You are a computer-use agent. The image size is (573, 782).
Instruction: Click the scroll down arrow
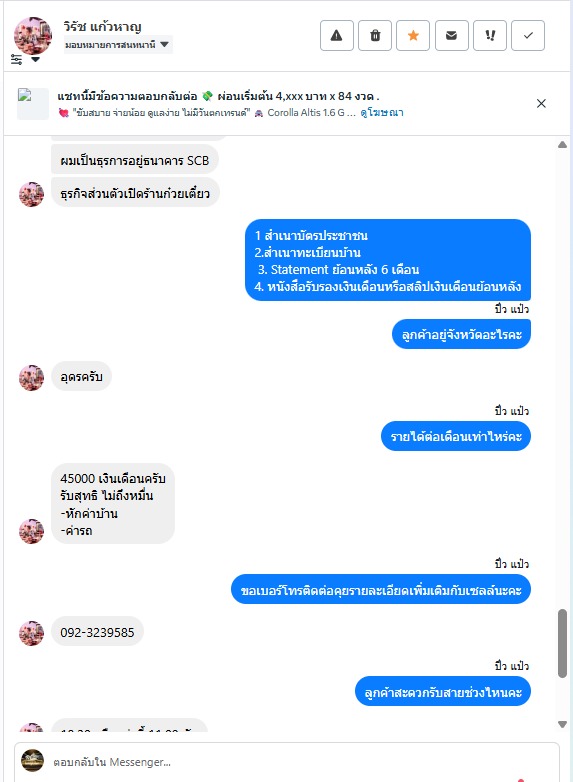pyautogui.click(x=563, y=724)
